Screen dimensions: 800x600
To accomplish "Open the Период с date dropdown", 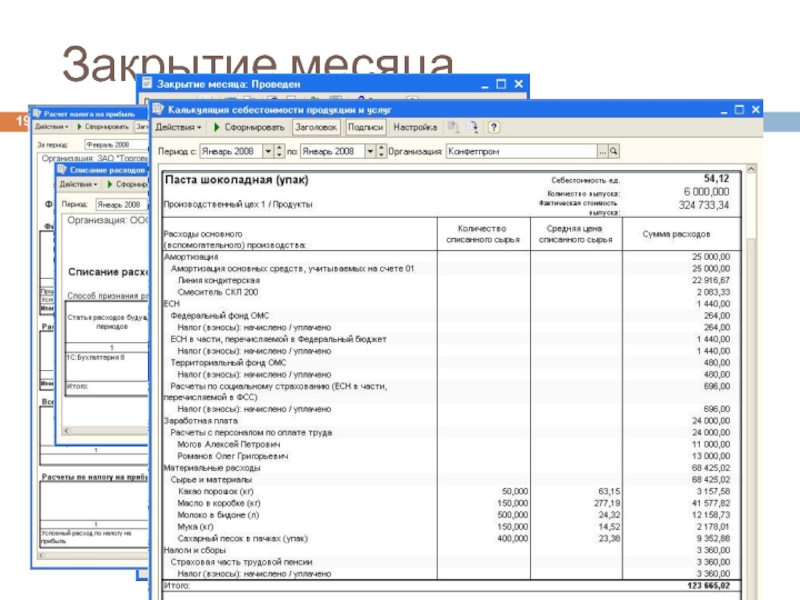I will [267, 151].
